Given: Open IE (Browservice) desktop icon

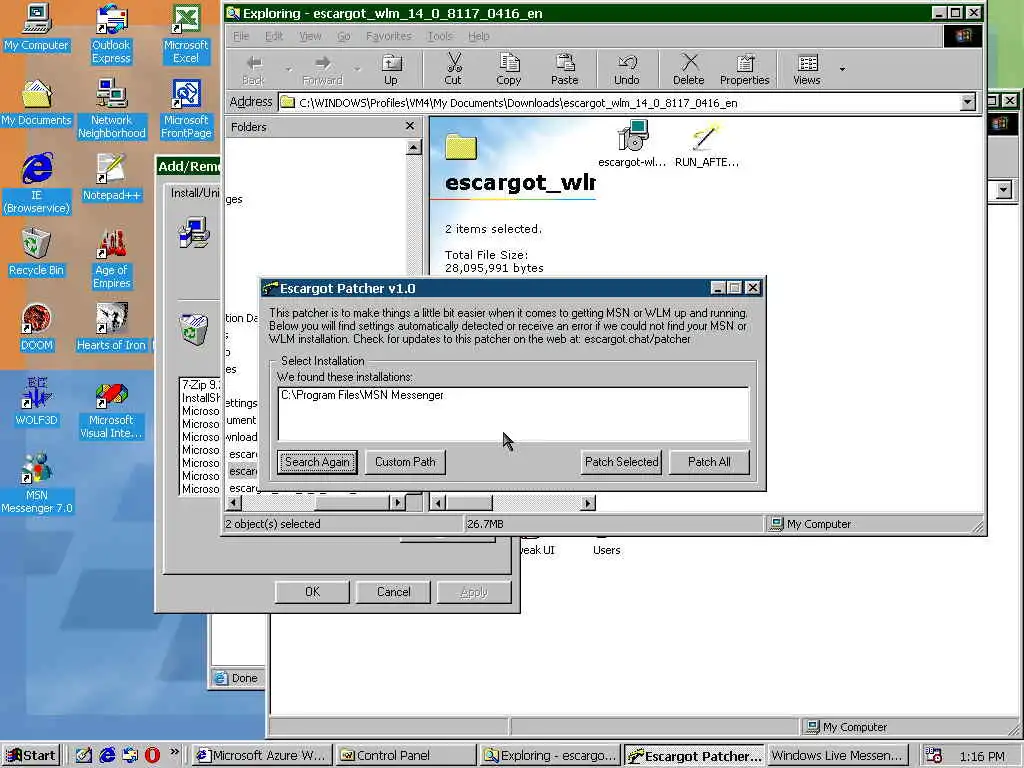Looking at the screenshot, I should click(x=37, y=184).
